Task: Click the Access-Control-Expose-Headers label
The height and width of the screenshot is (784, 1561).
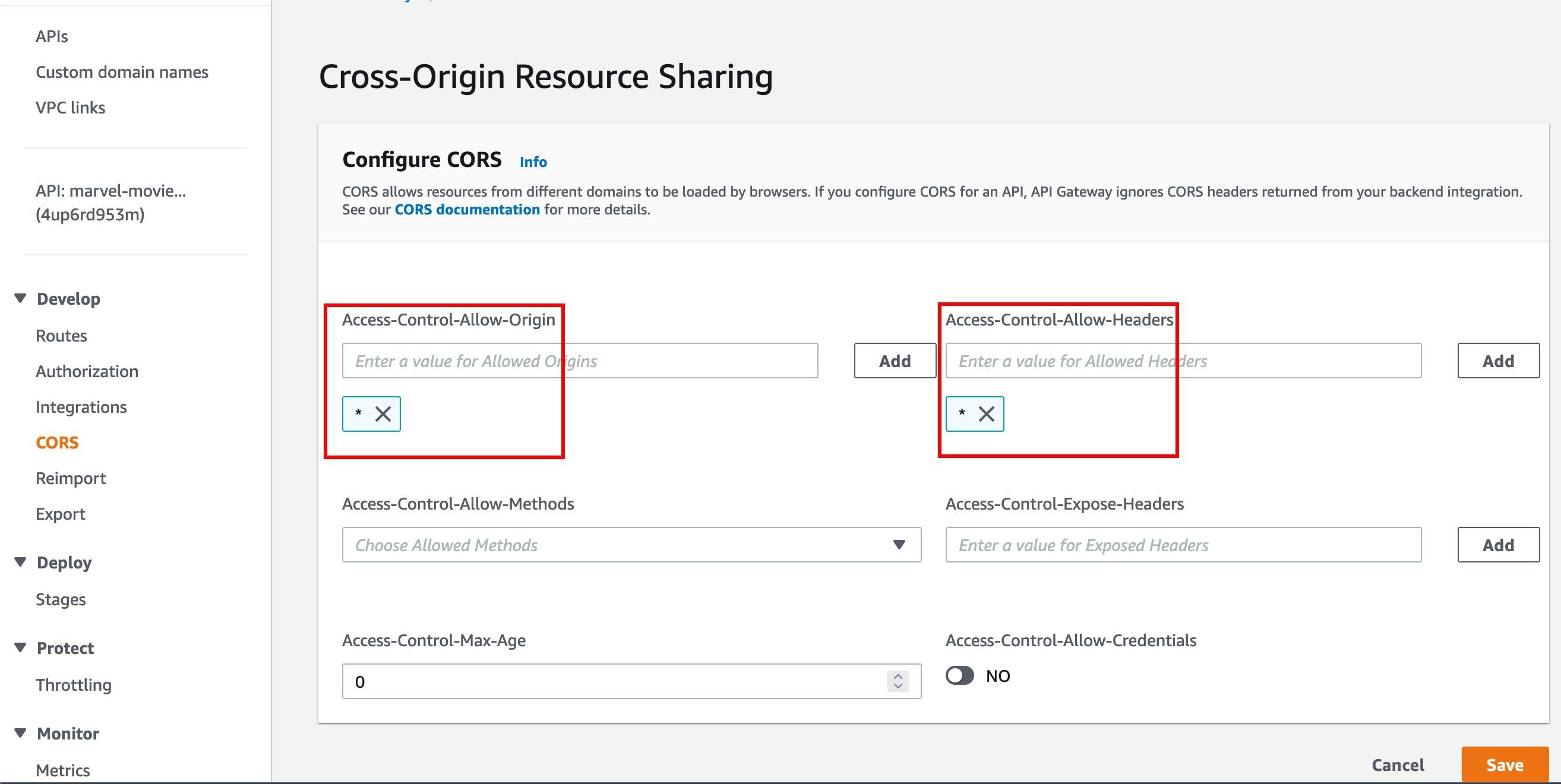Action: 1064,504
